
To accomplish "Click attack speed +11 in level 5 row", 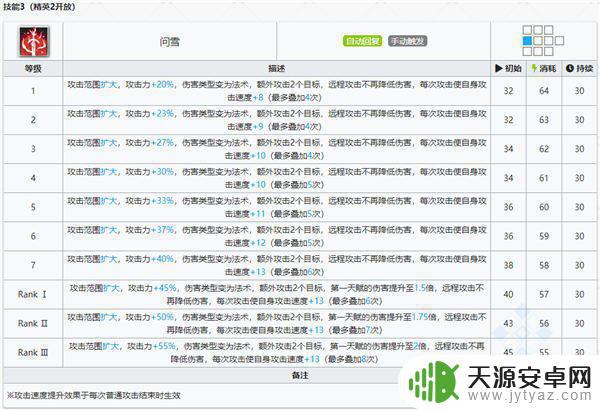I will coord(258,214).
